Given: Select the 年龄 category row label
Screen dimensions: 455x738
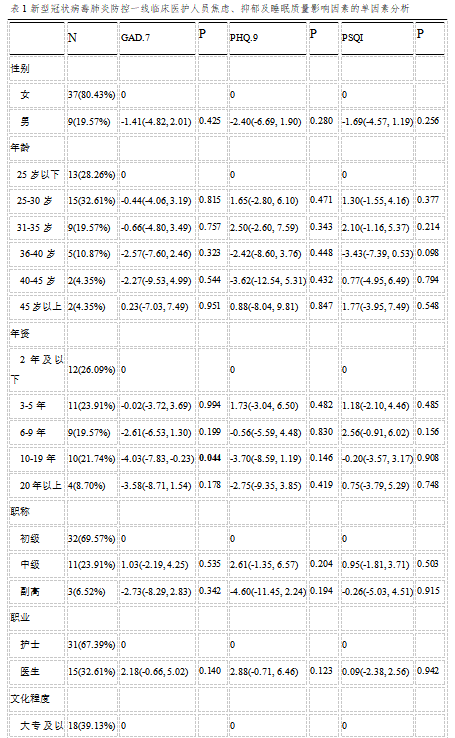Looking at the screenshot, I should pos(20,148).
